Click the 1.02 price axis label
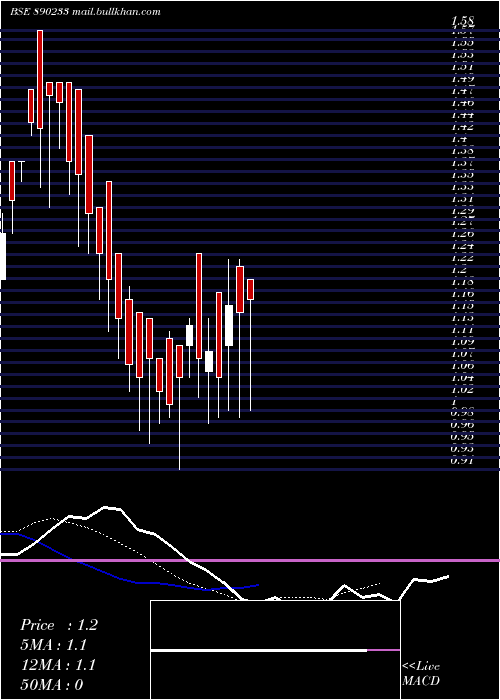 coord(463,390)
